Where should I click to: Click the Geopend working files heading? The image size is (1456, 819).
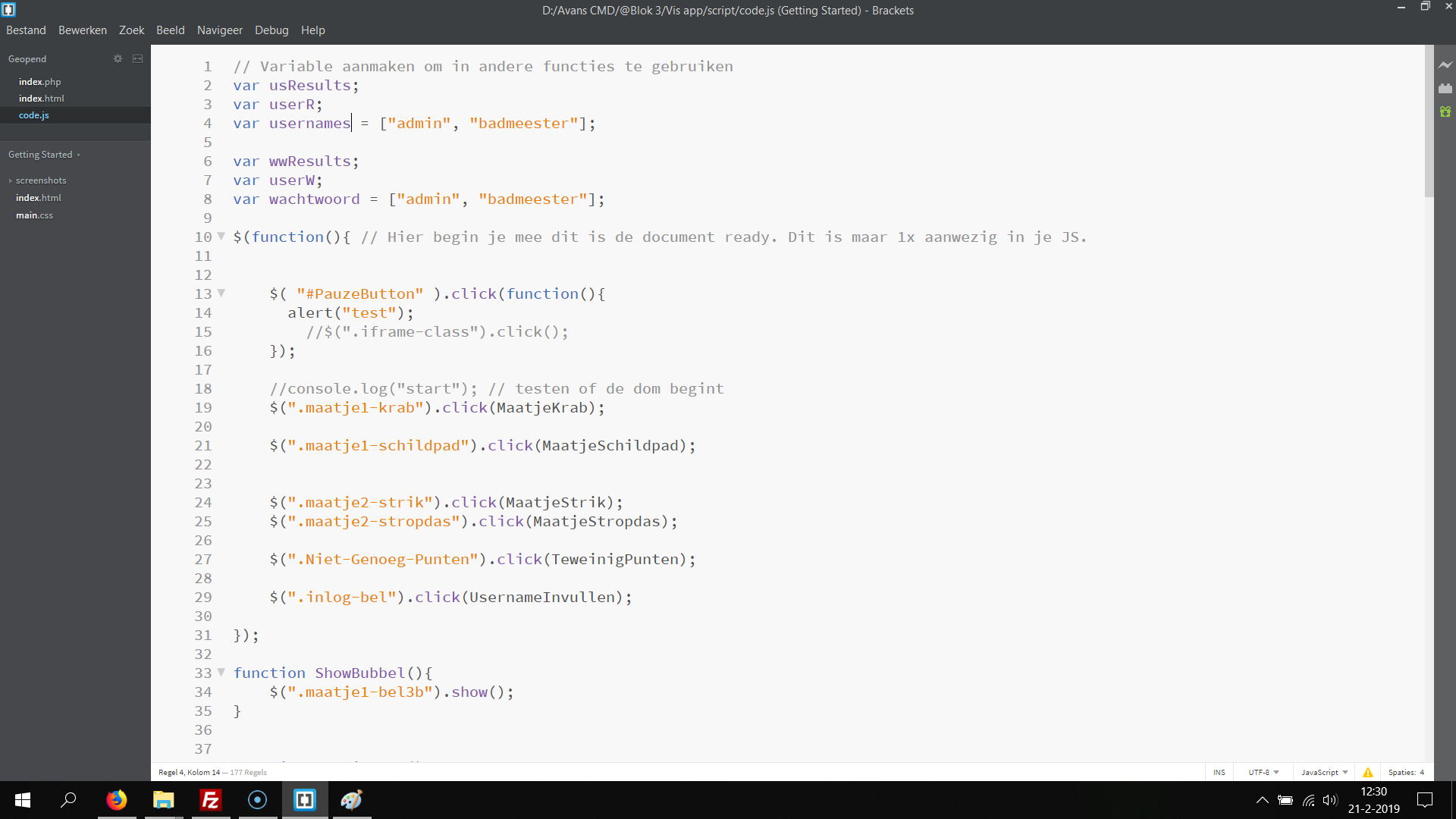pos(27,59)
